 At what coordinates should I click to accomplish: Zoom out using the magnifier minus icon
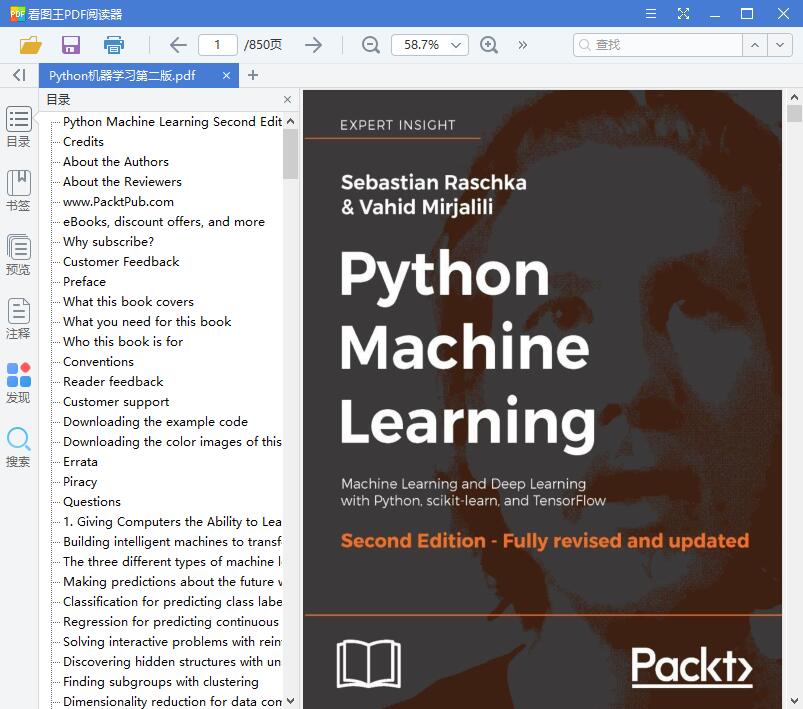click(x=370, y=44)
